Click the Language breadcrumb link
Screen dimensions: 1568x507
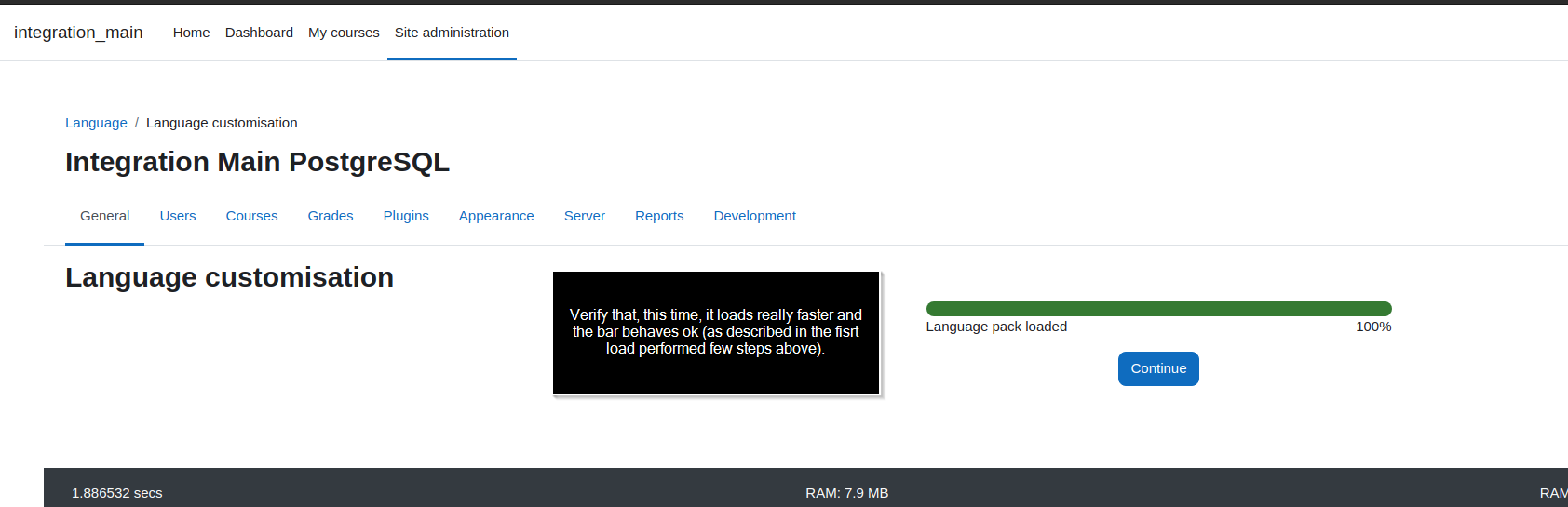96,123
